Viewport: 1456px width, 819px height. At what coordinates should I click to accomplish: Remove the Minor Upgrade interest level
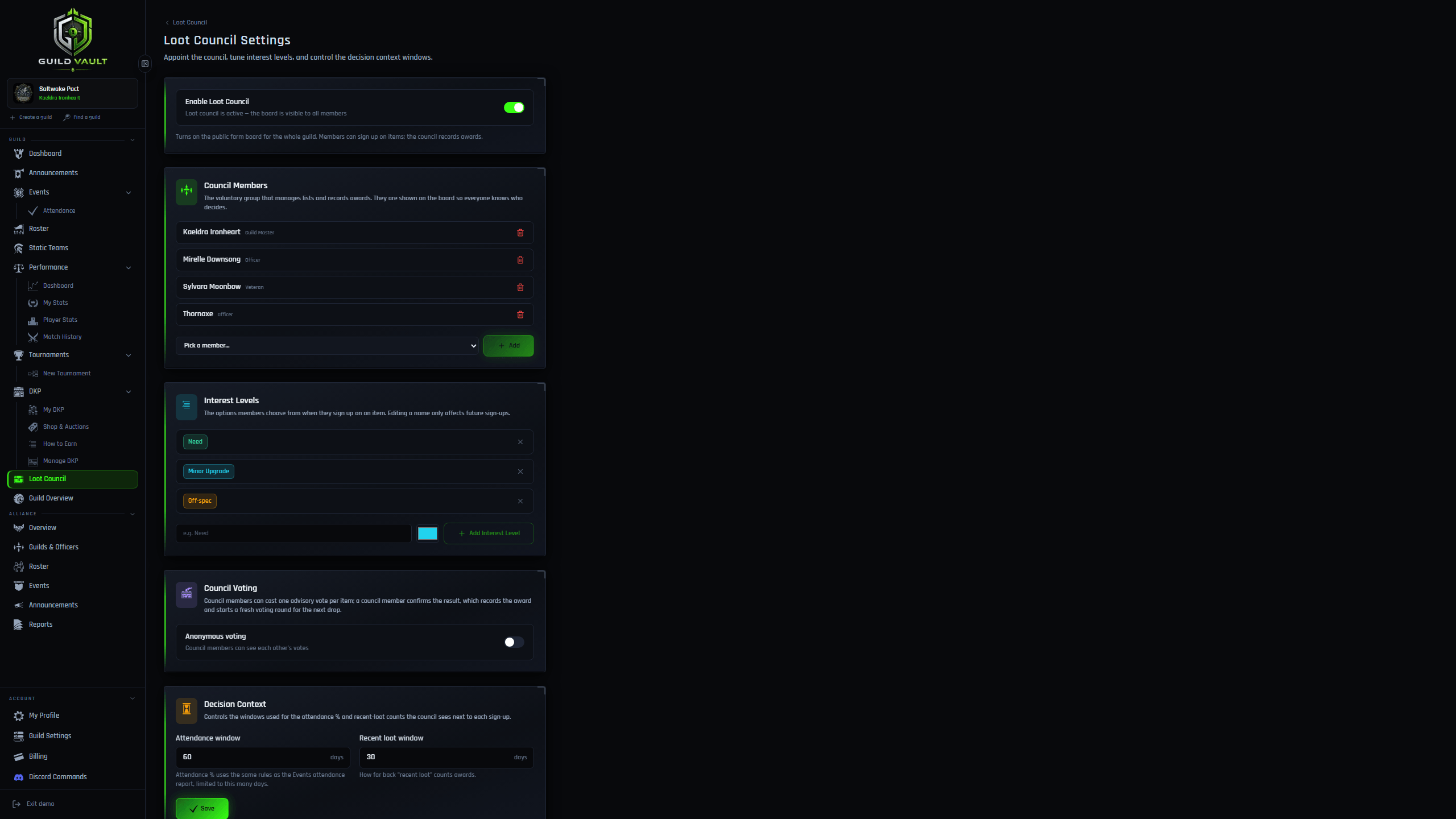(520, 471)
